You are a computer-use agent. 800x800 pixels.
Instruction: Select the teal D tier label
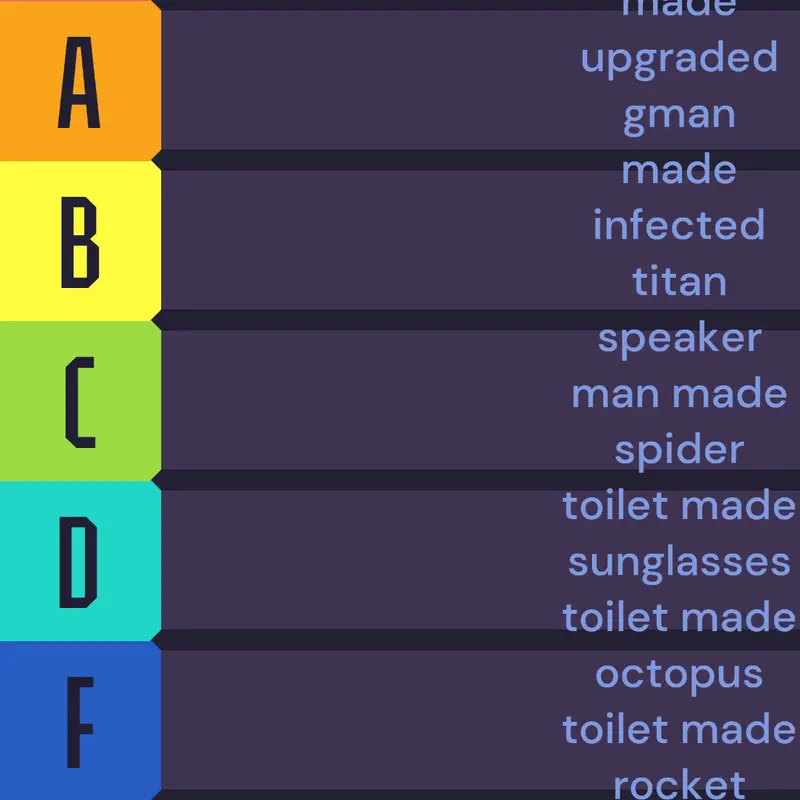[x=80, y=561]
